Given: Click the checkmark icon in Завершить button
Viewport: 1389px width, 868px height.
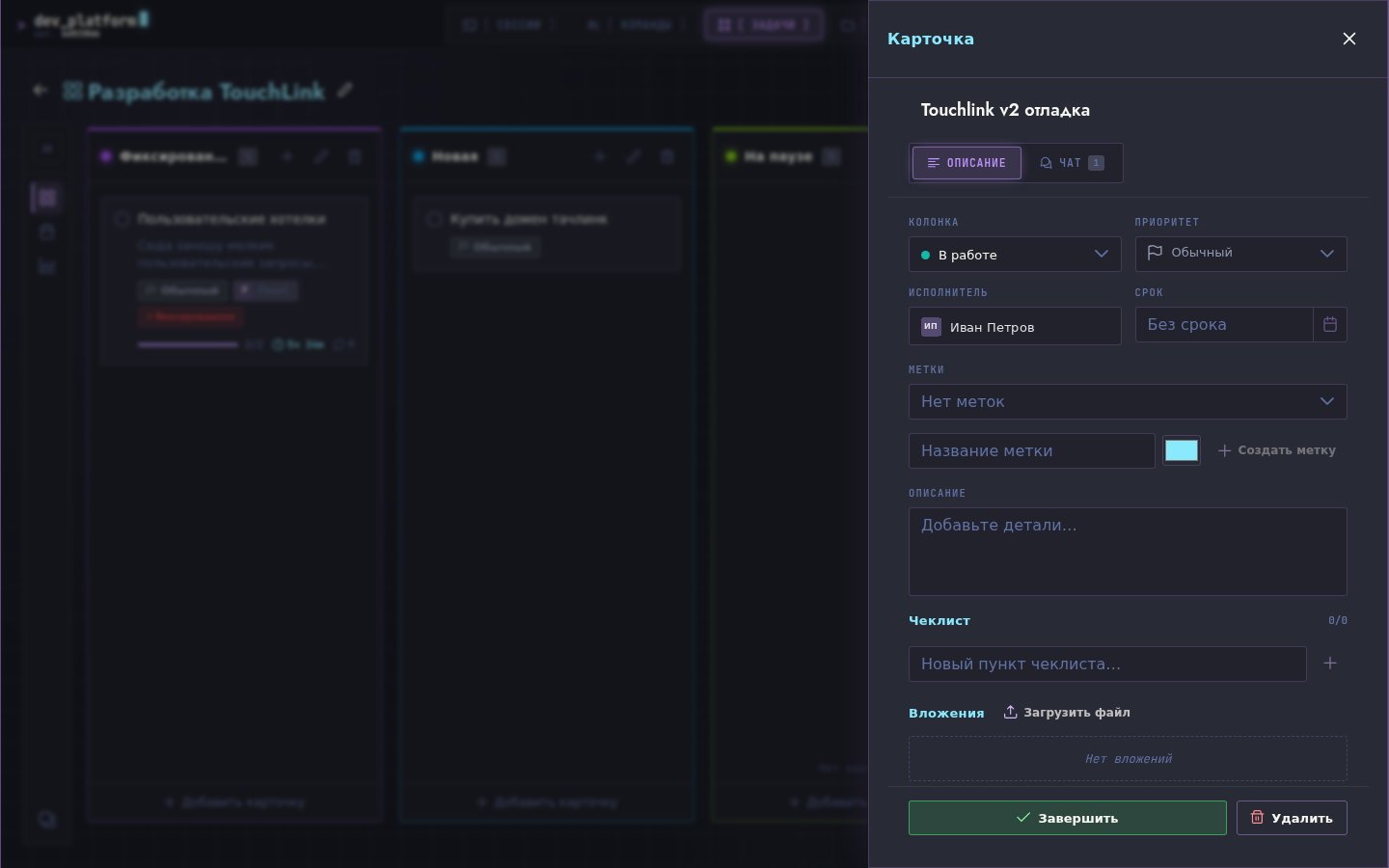Looking at the screenshot, I should tap(1023, 817).
